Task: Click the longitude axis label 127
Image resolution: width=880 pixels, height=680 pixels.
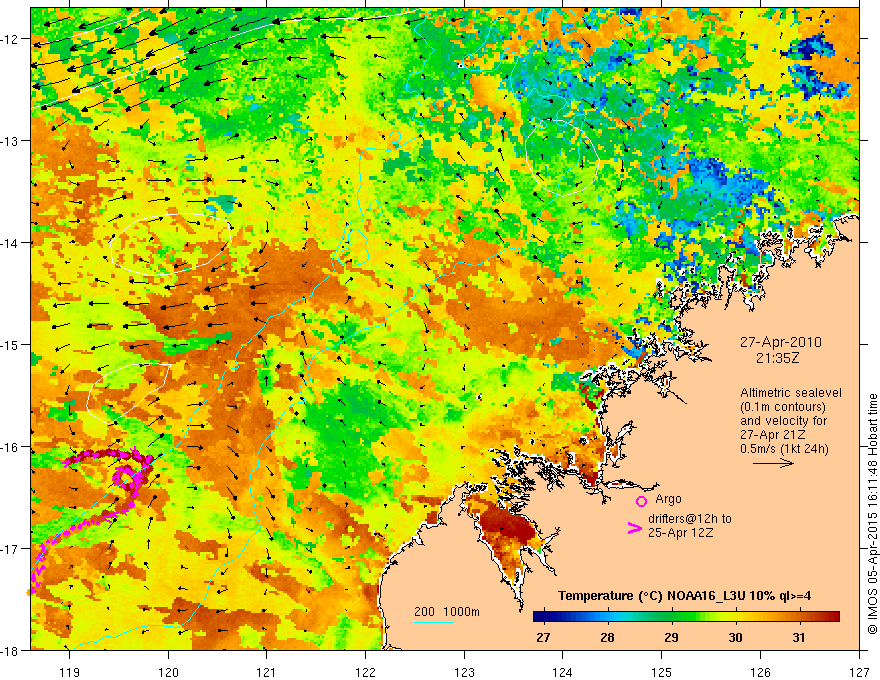Action: [x=859, y=672]
